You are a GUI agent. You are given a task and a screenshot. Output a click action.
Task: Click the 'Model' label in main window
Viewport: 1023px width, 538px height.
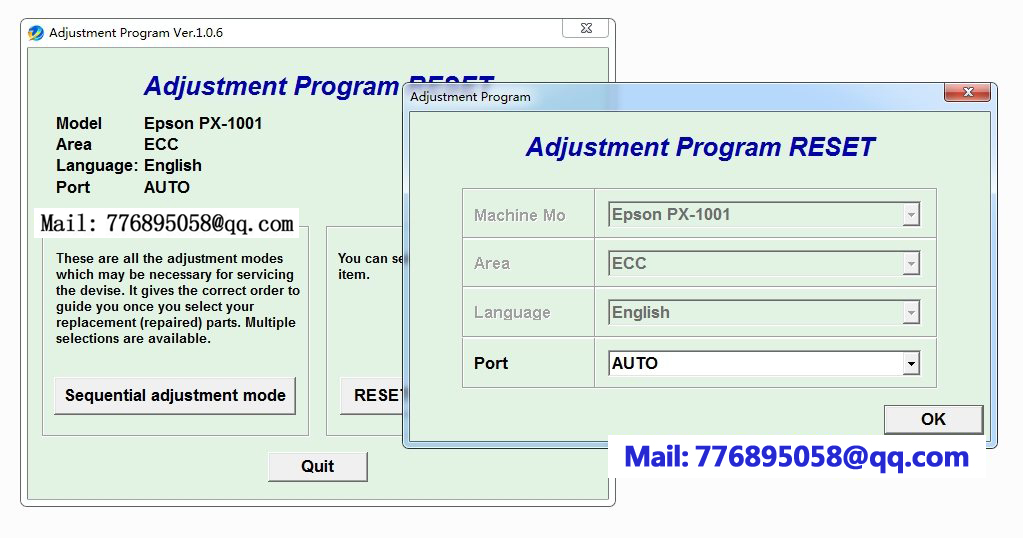click(x=79, y=123)
